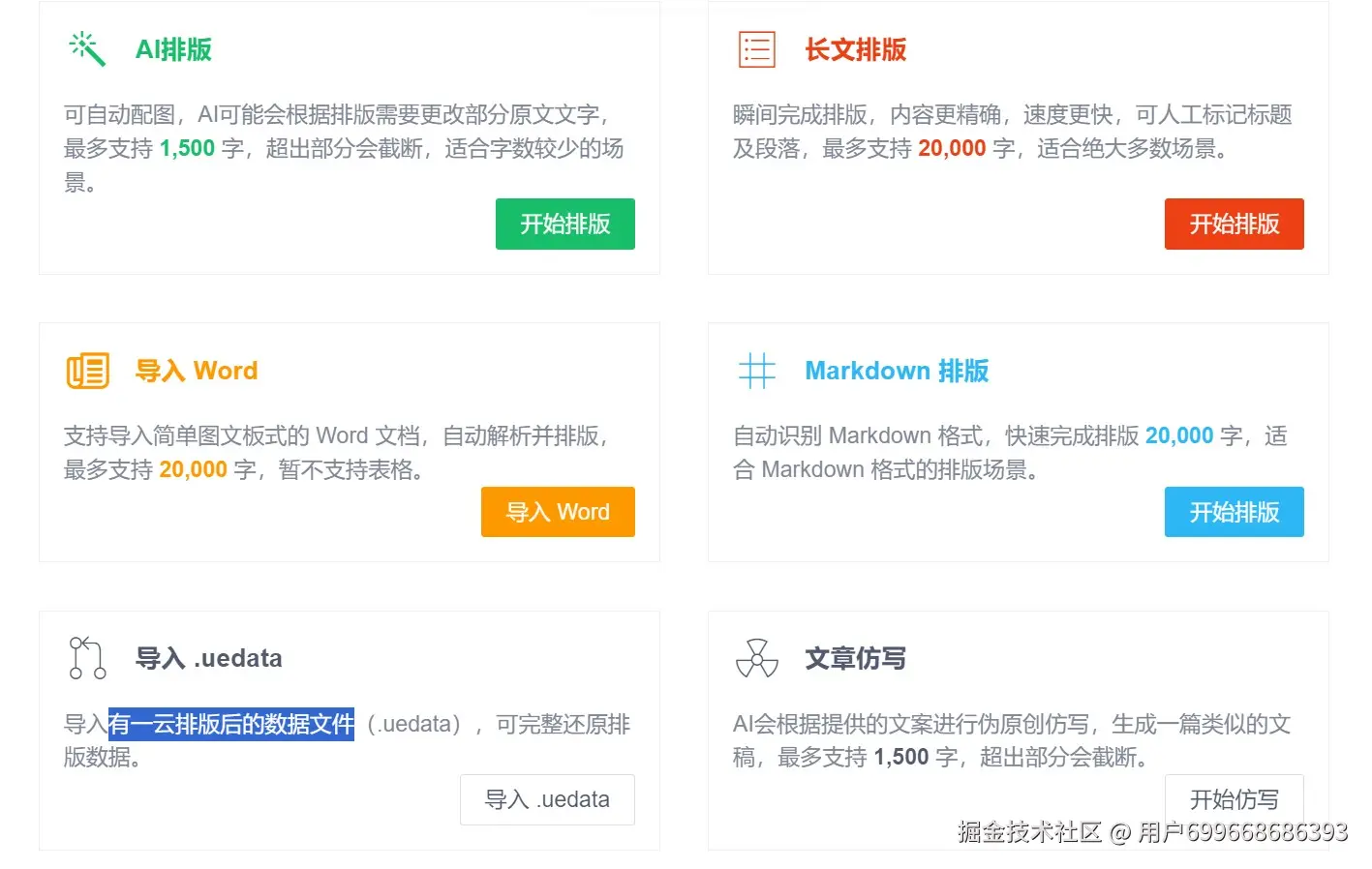Click the 导入 .uedata branch icon

point(87,658)
